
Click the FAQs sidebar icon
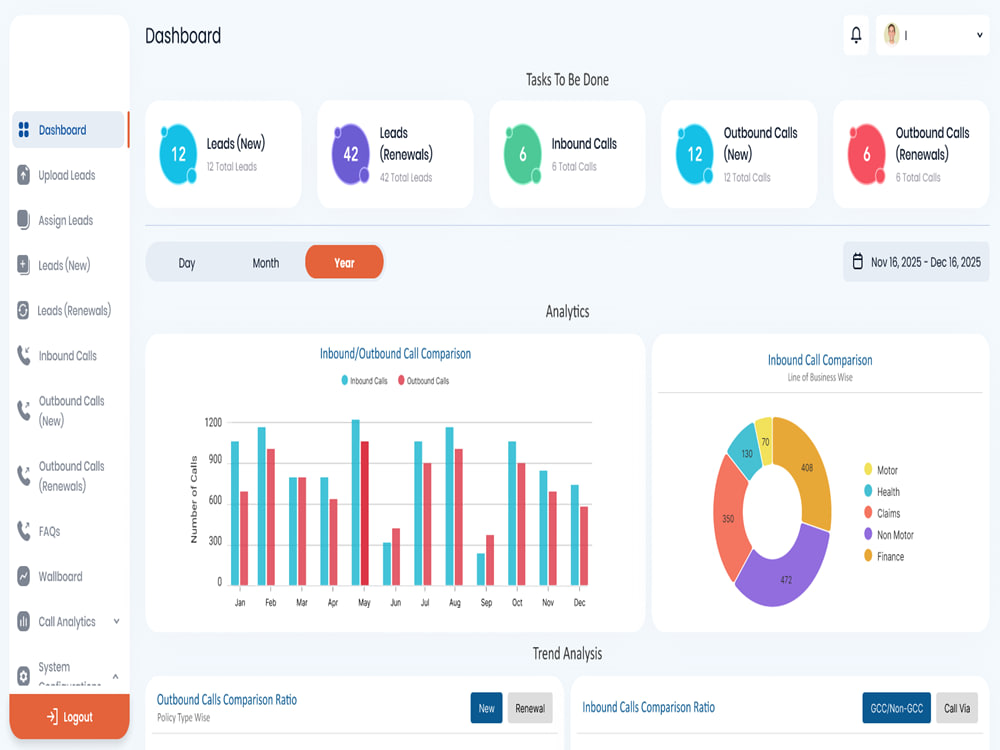[23, 531]
